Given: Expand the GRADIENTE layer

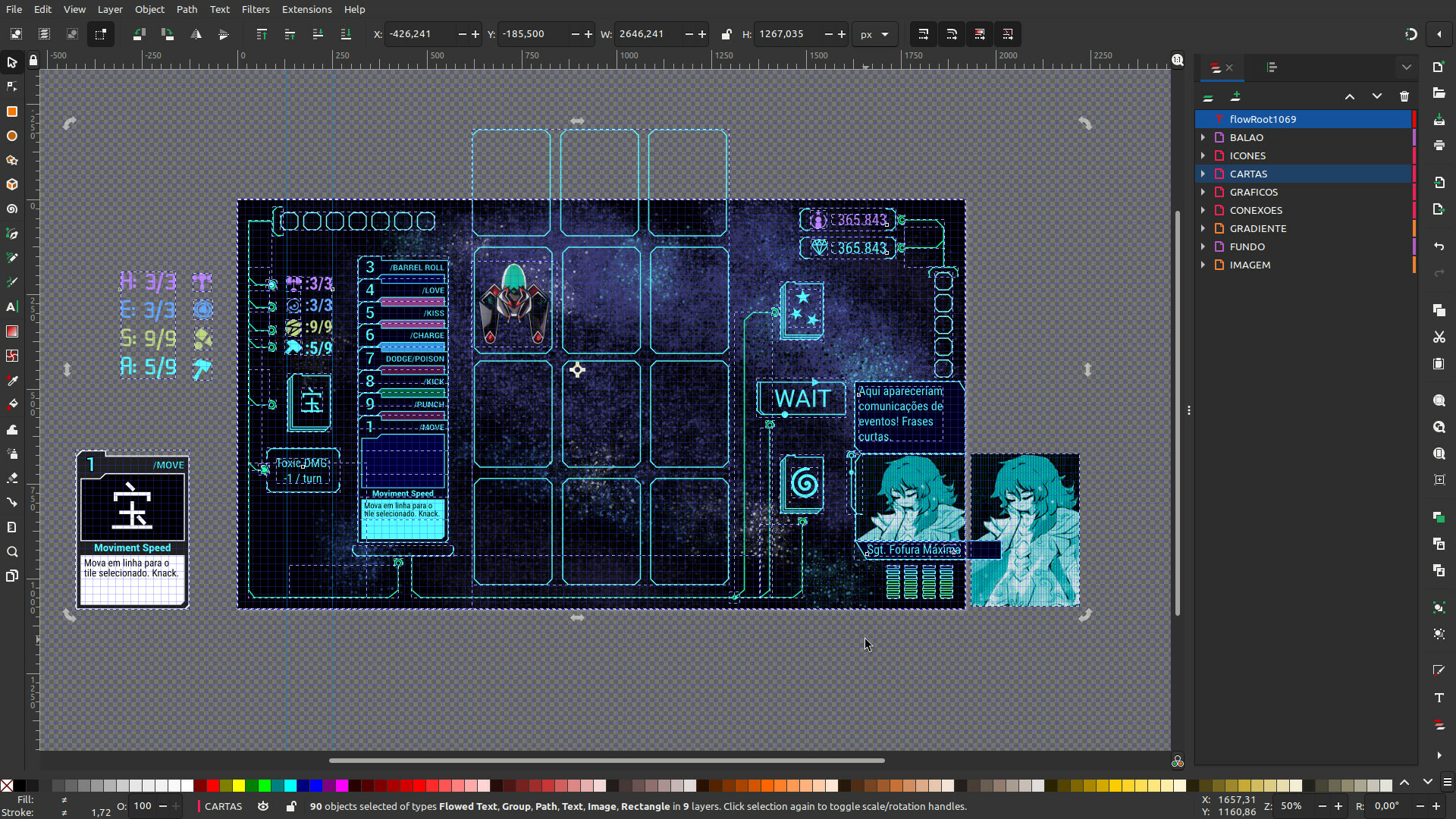Looking at the screenshot, I should pos(1203,228).
